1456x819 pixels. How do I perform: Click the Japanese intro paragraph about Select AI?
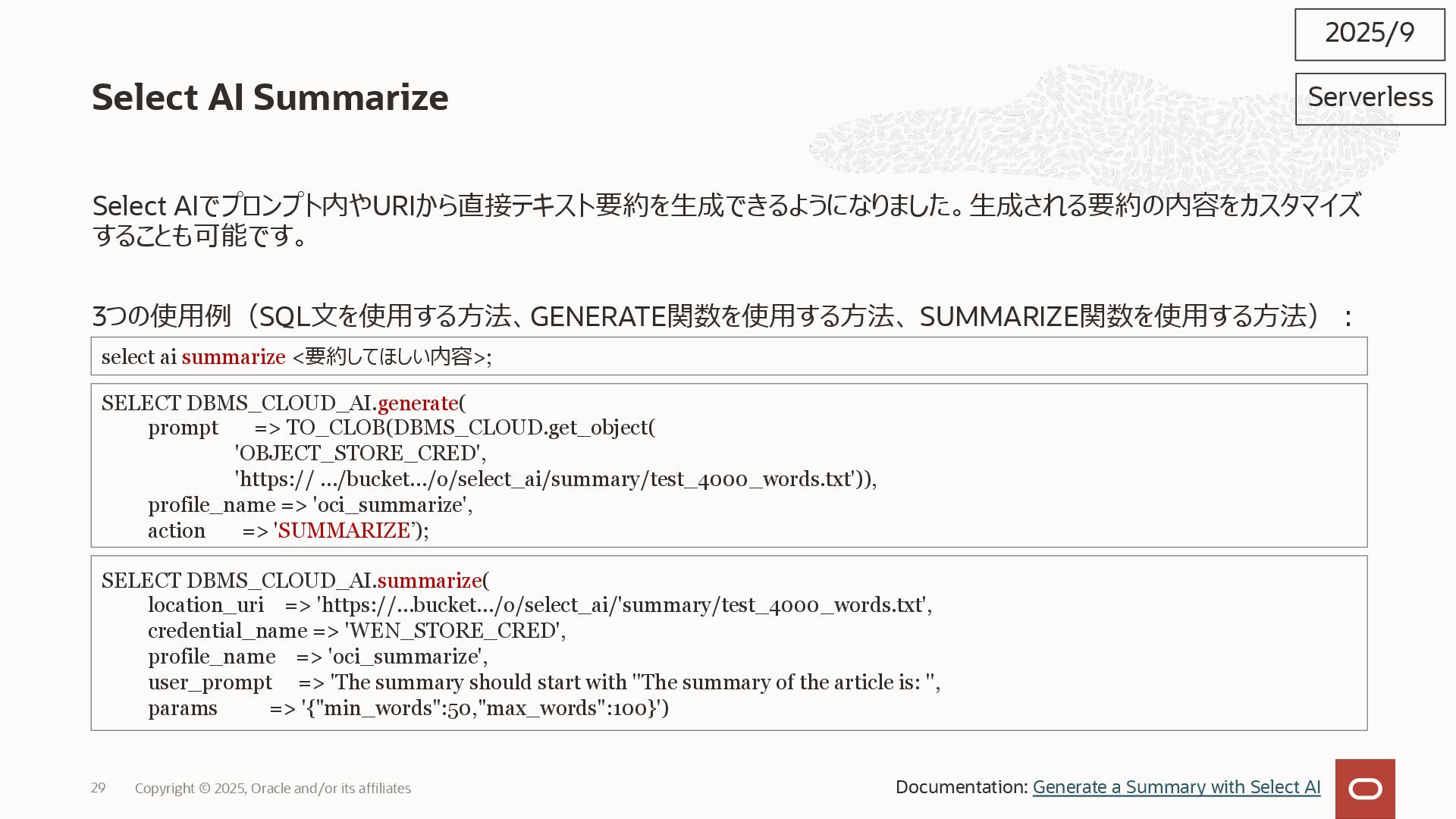[726, 220]
